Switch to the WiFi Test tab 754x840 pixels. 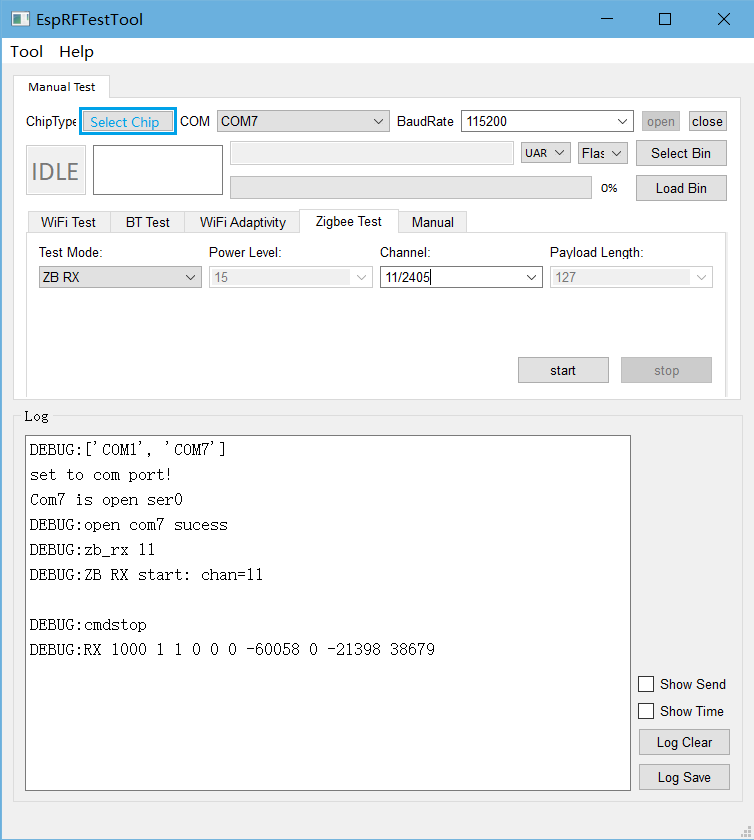68,222
